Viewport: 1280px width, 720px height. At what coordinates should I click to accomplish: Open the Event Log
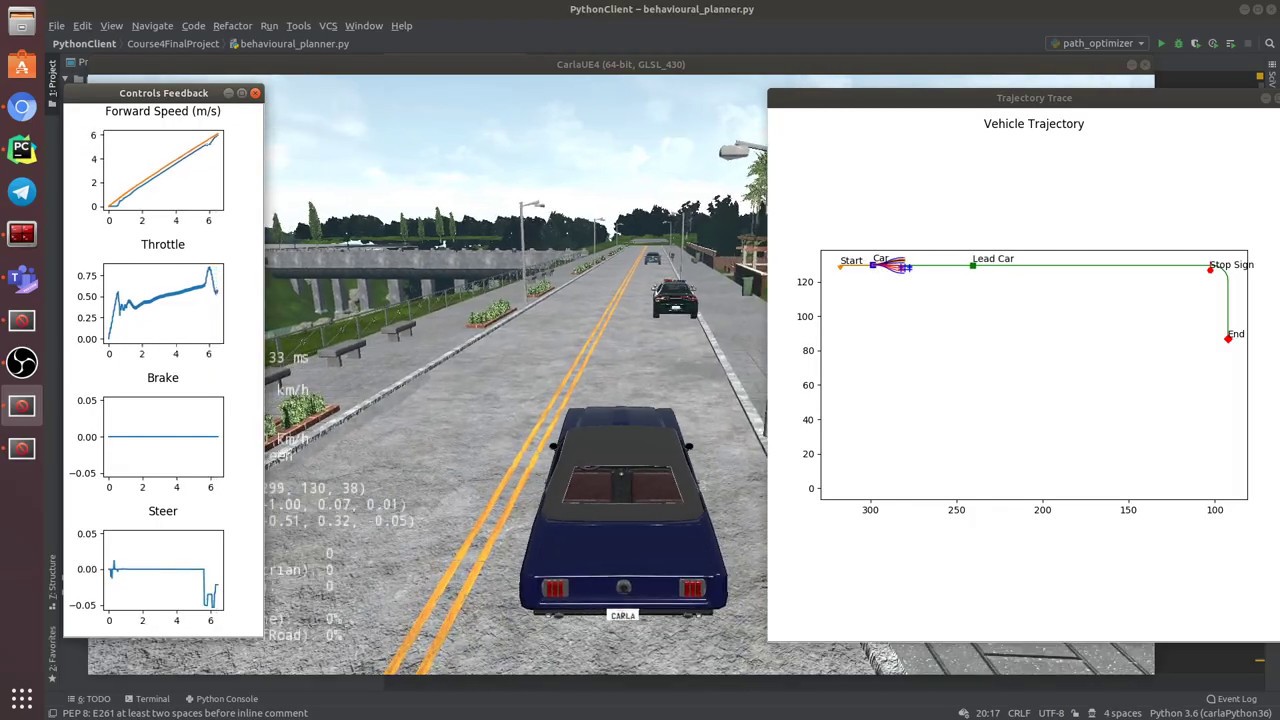[x=1232, y=699]
